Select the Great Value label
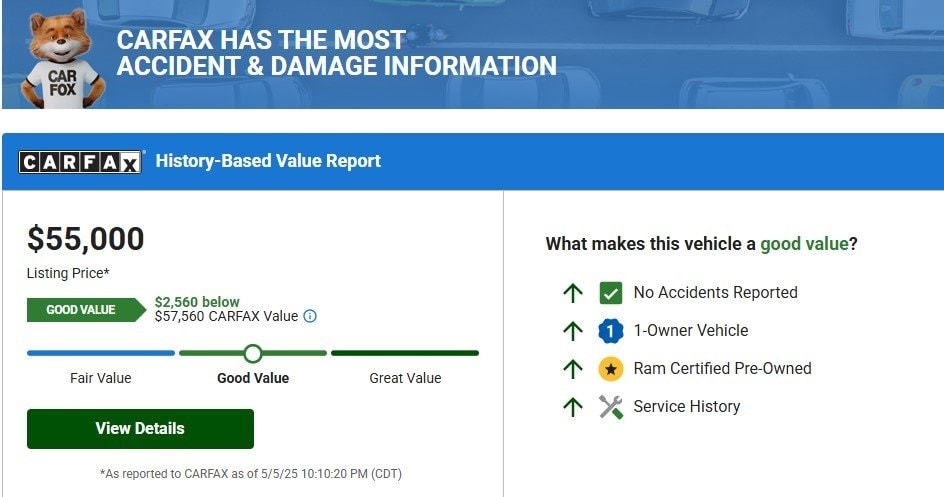Screen dimensions: 944x497 [x=405, y=378]
